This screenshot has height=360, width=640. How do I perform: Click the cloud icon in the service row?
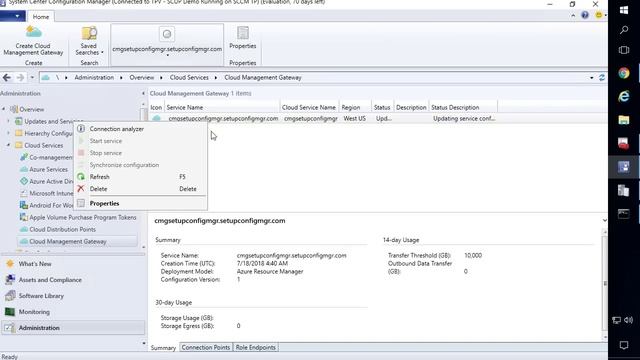(x=156, y=118)
